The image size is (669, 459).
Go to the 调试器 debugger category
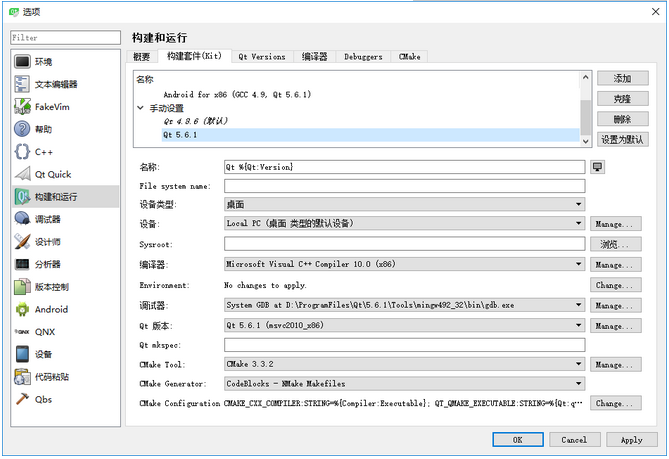pos(65,219)
